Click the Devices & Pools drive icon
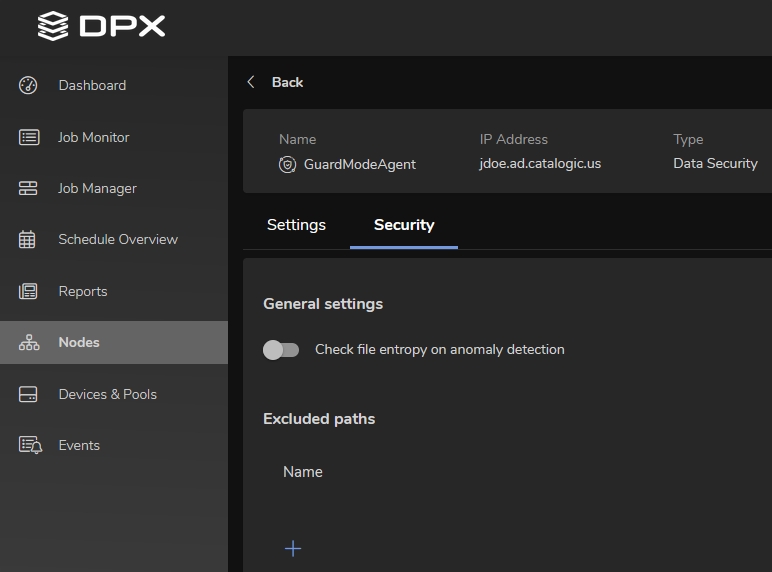The width and height of the screenshot is (772, 572). [x=29, y=394]
